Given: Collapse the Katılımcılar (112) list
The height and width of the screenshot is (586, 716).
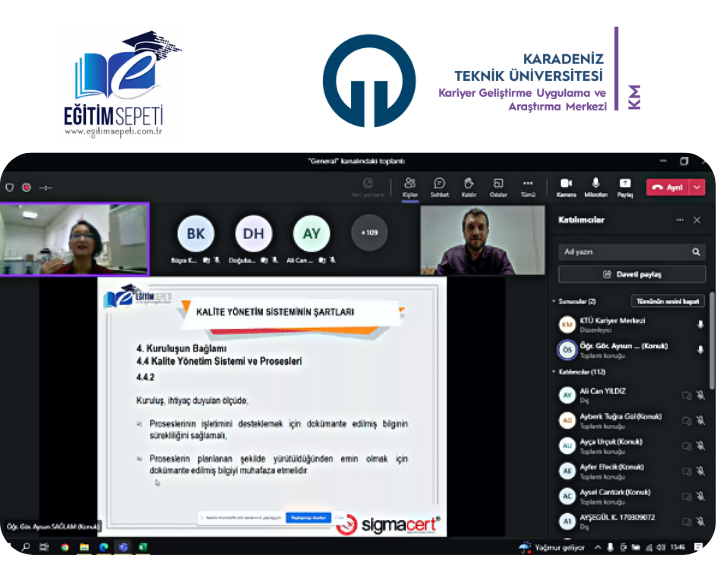Looking at the screenshot, I should pyautogui.click(x=554, y=371).
